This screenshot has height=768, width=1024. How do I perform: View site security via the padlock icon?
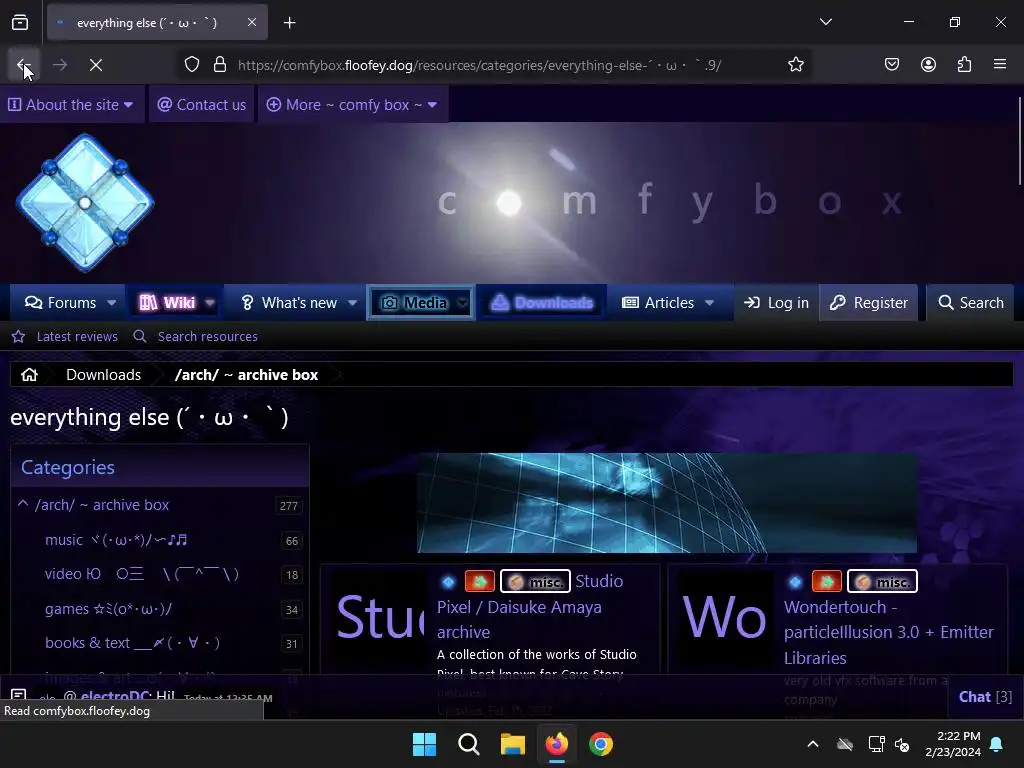219,65
